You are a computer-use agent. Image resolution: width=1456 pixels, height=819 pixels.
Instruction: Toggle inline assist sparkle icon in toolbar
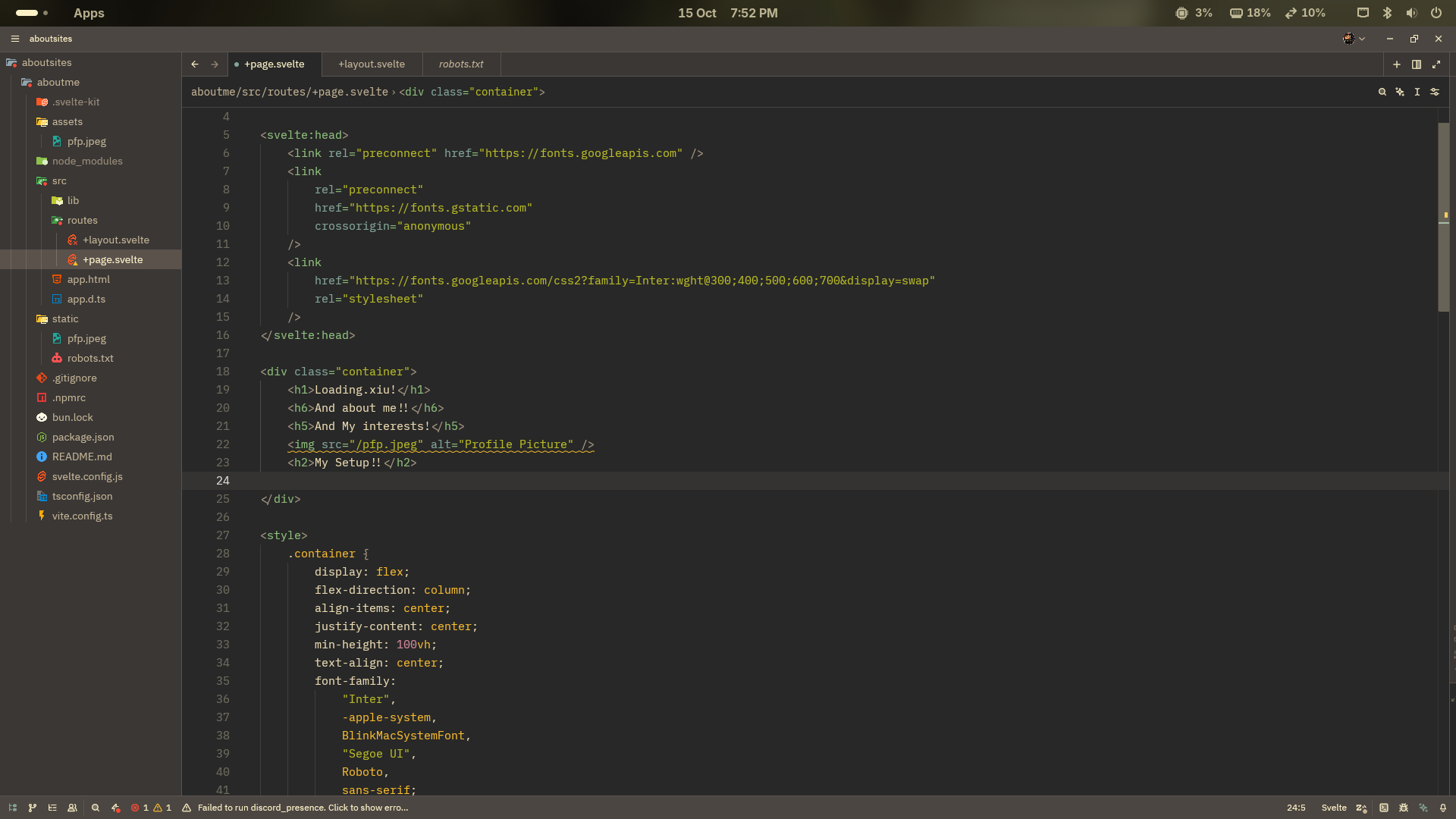1400,92
